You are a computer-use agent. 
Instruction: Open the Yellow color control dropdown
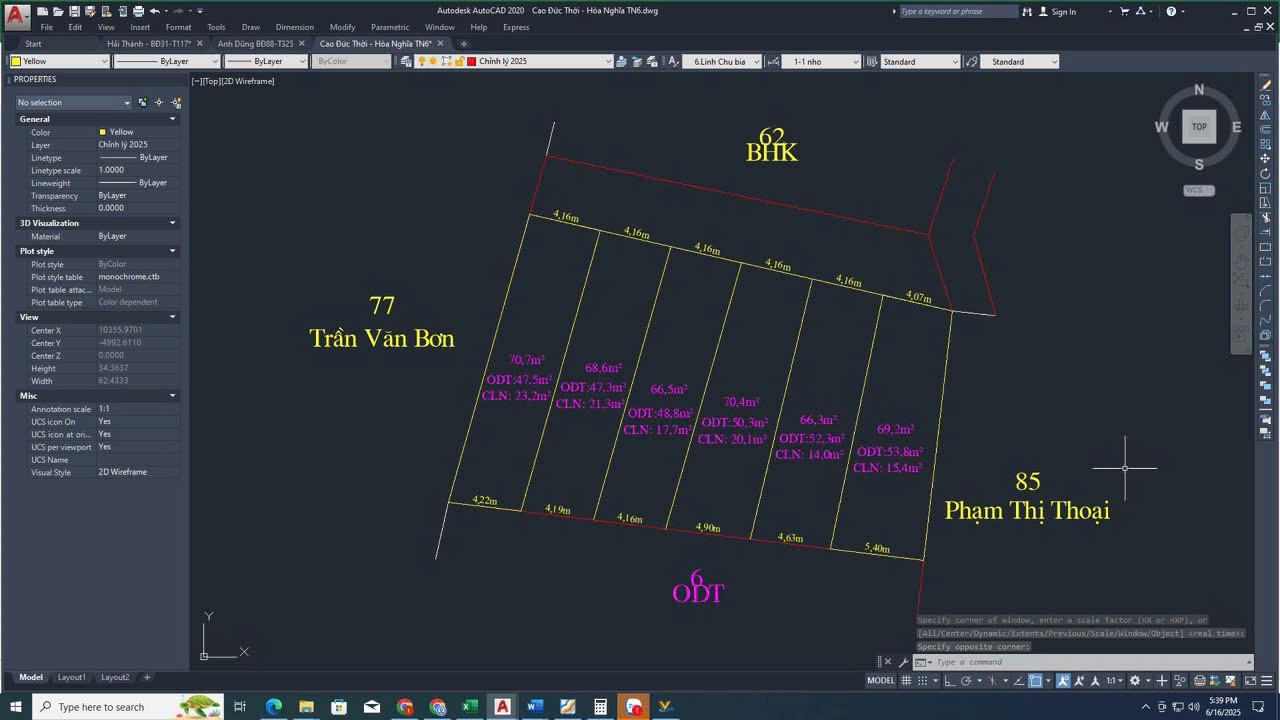coord(104,62)
